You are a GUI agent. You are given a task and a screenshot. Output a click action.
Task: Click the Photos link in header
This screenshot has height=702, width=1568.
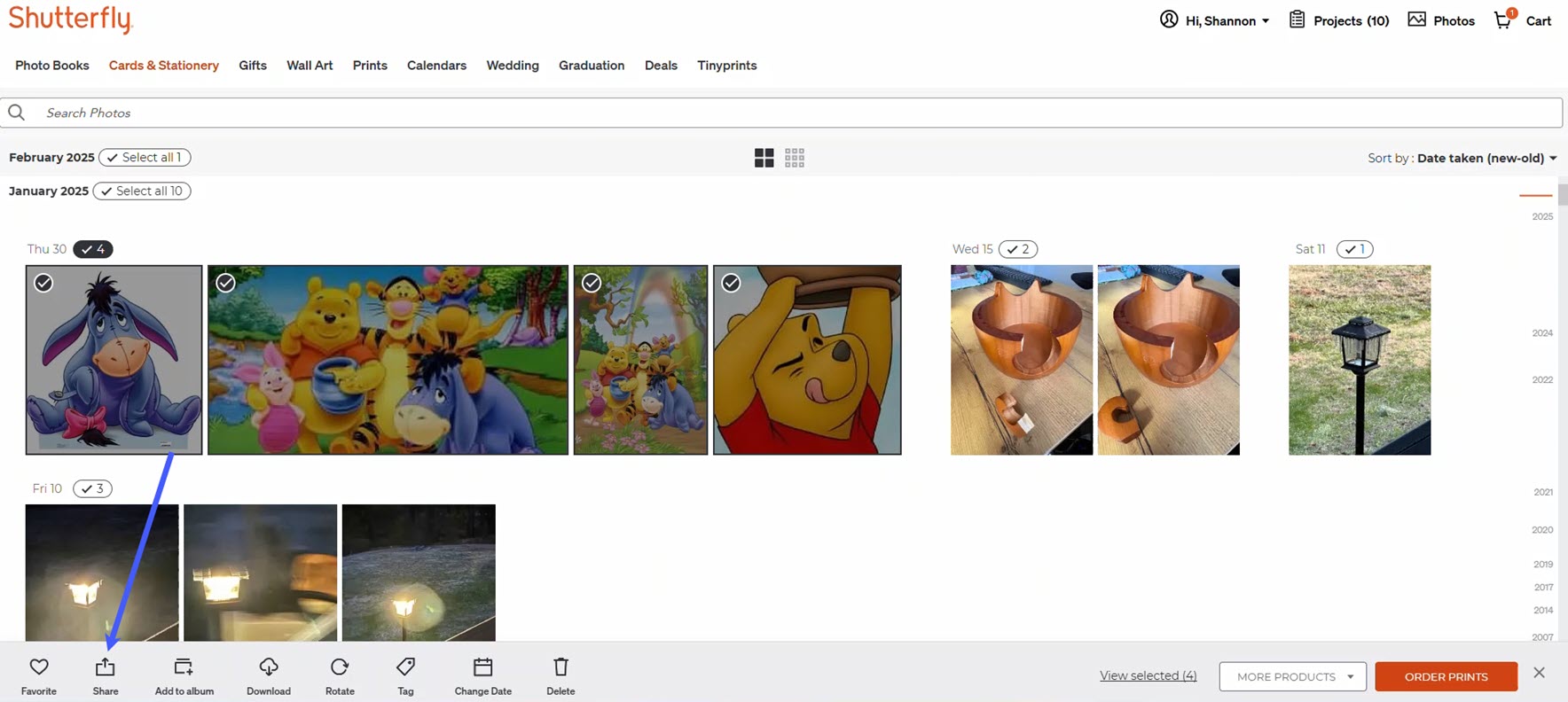click(1454, 20)
